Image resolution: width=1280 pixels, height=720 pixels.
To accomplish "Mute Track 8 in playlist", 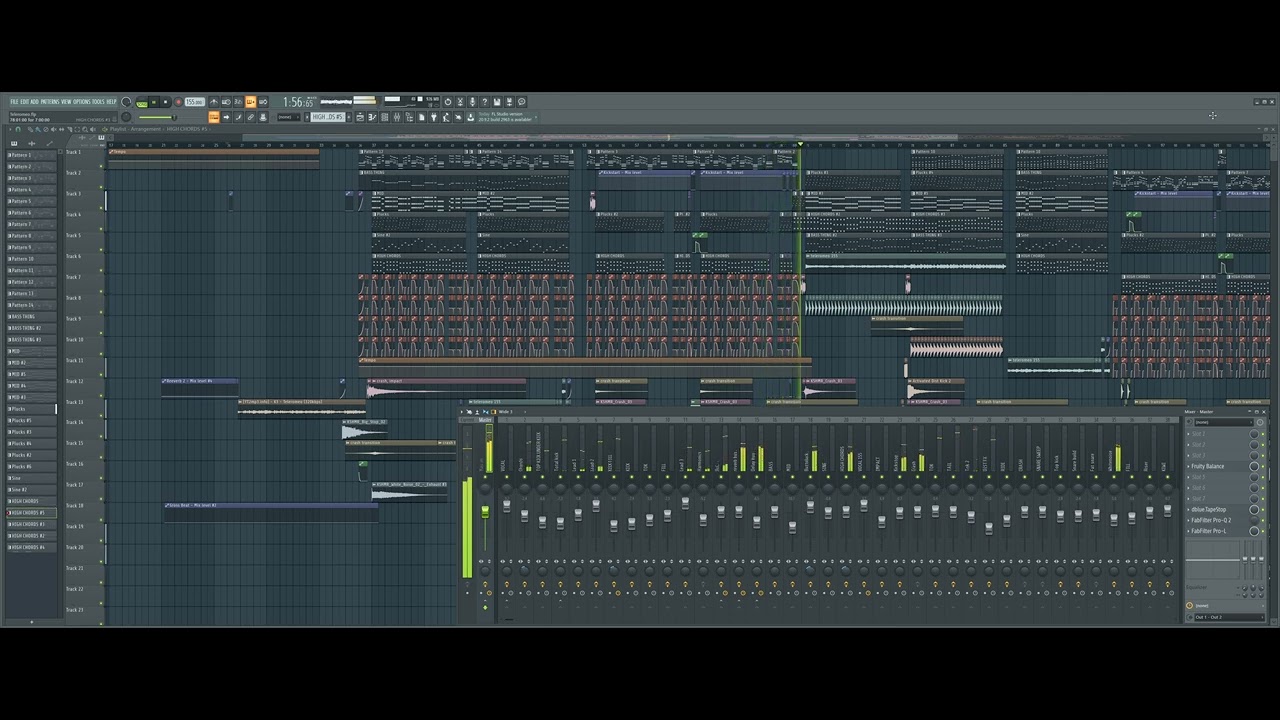I will pos(101,312).
